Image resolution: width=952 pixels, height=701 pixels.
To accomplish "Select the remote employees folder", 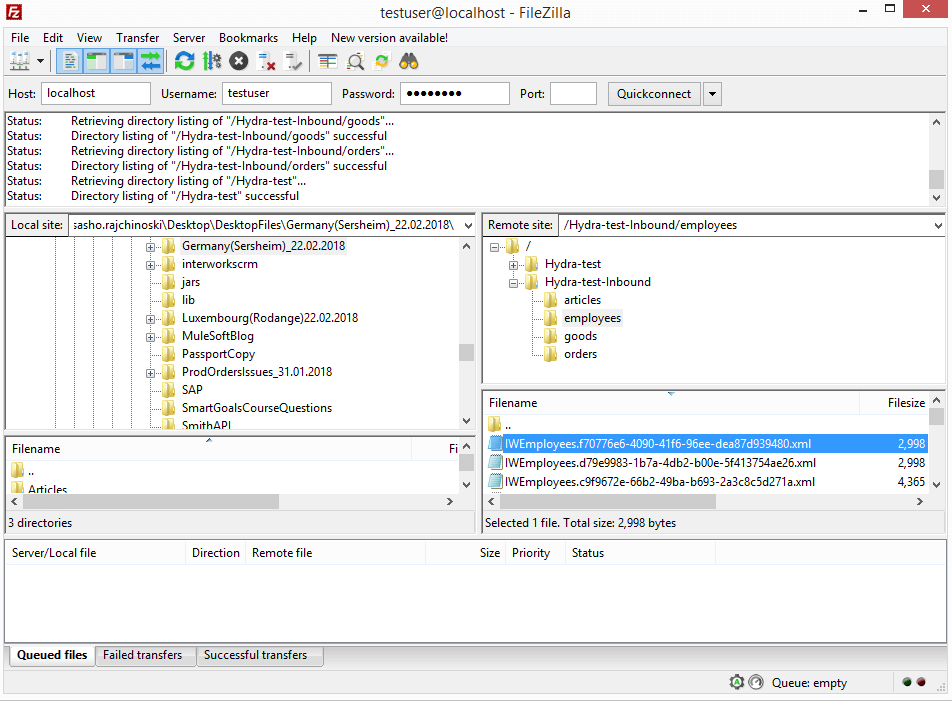I will click(x=592, y=318).
